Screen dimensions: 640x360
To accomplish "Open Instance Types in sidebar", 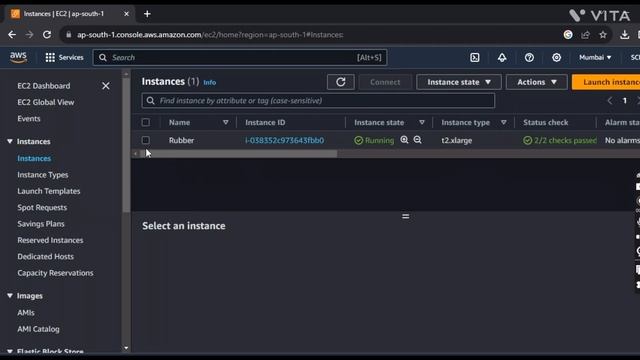I will (x=43, y=175).
